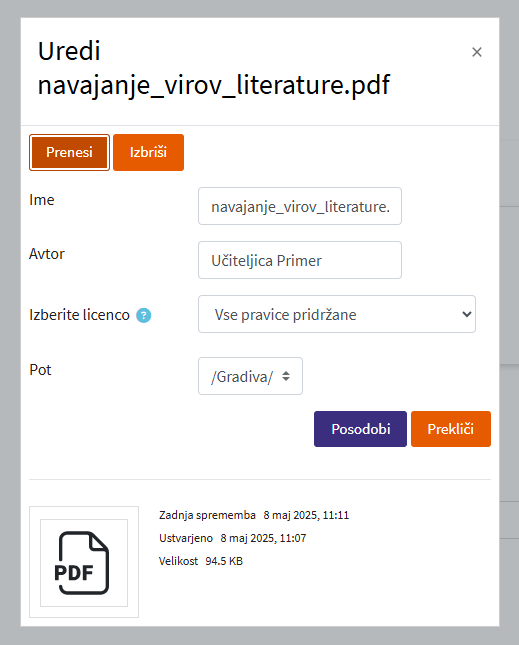
Task: Open the /Gradiva/ path dropdown
Action: tap(250, 376)
